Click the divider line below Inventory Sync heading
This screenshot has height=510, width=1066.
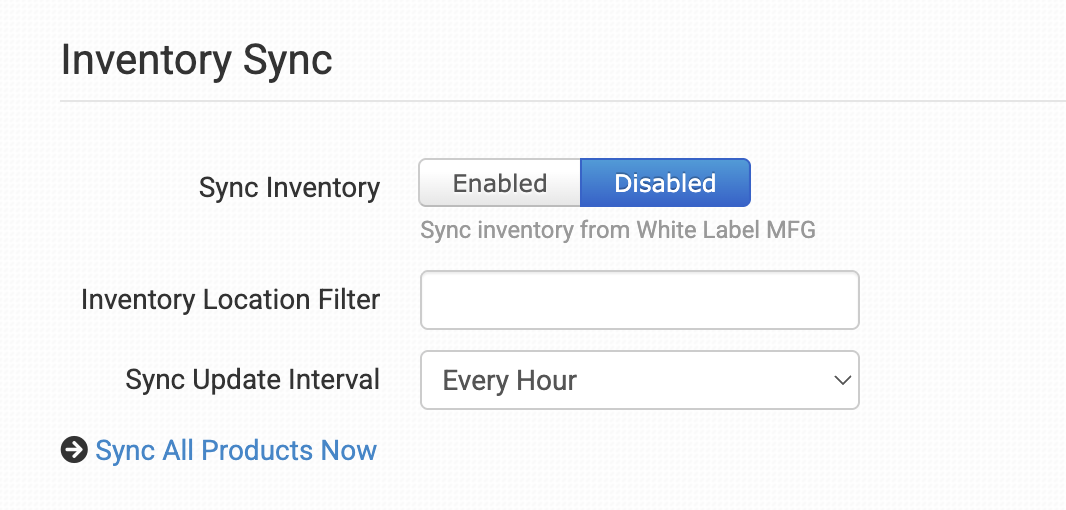[x=560, y=101]
